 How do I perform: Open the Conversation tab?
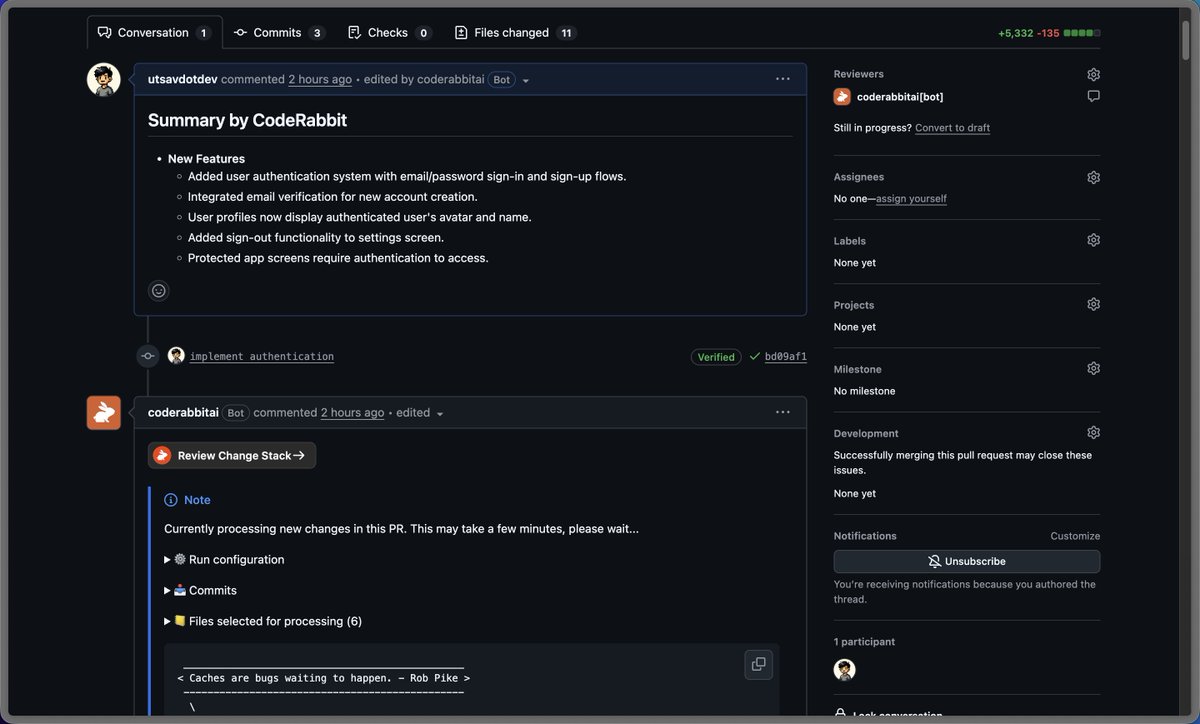(x=155, y=33)
